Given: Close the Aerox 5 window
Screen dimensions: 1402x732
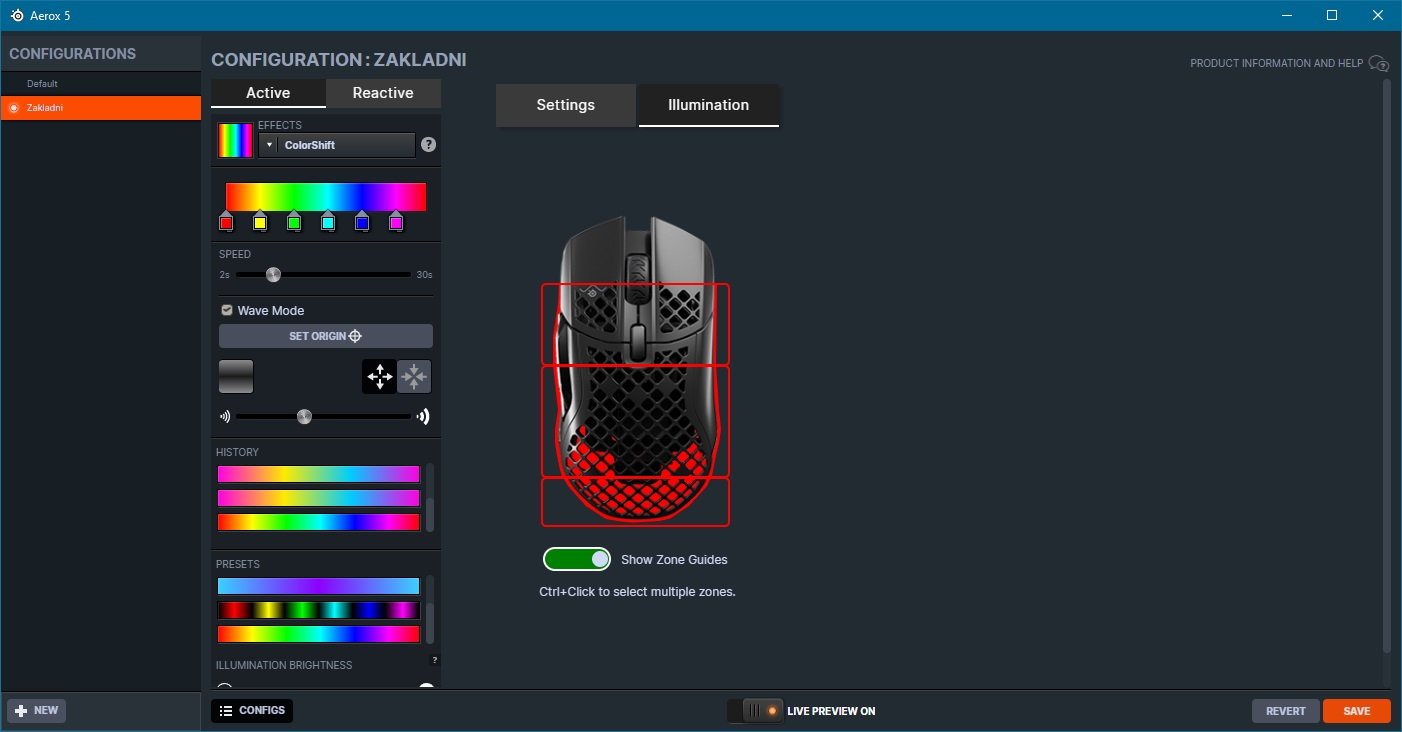Looking at the screenshot, I should point(1378,15).
